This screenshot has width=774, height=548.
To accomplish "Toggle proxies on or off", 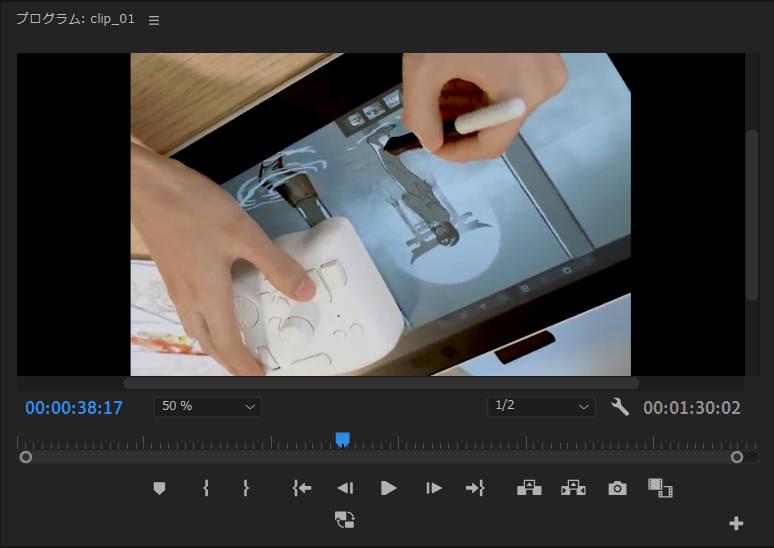I will coord(345,519).
